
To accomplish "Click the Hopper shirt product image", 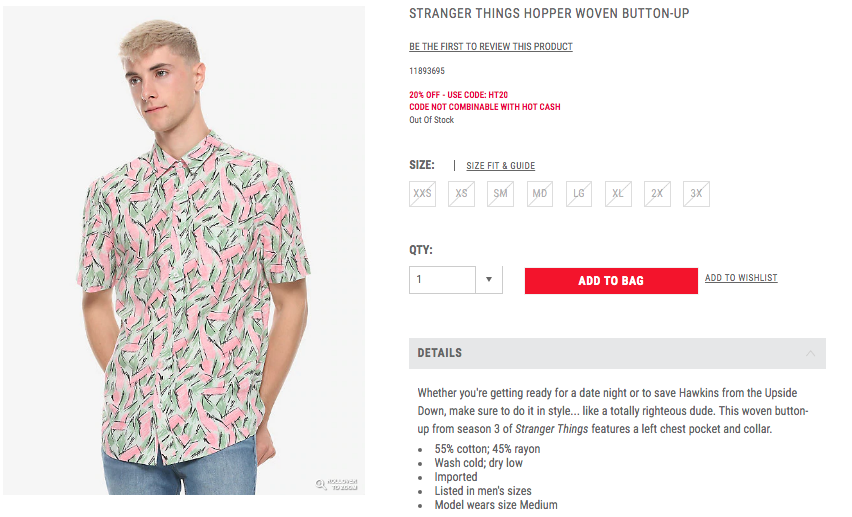I will [184, 250].
